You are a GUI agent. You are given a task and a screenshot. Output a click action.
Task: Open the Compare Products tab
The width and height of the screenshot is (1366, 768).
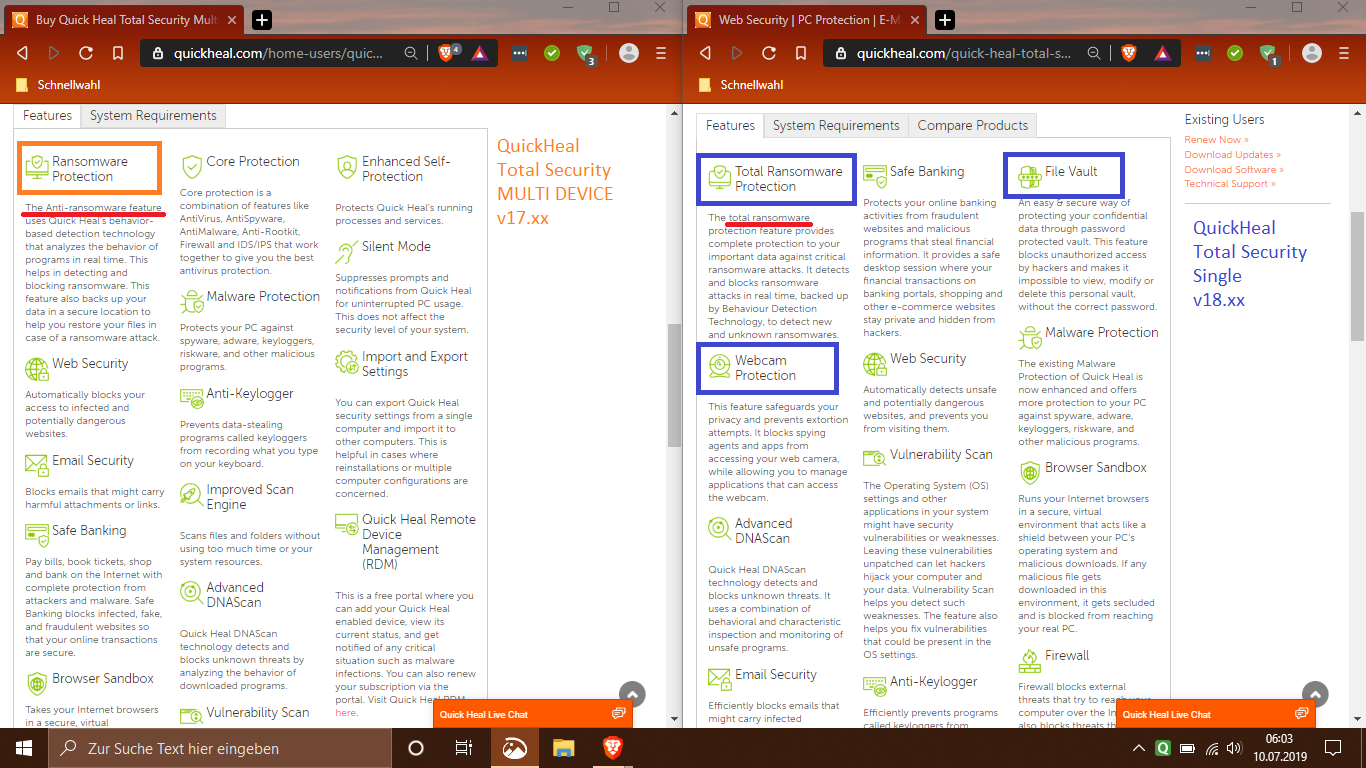coord(973,126)
